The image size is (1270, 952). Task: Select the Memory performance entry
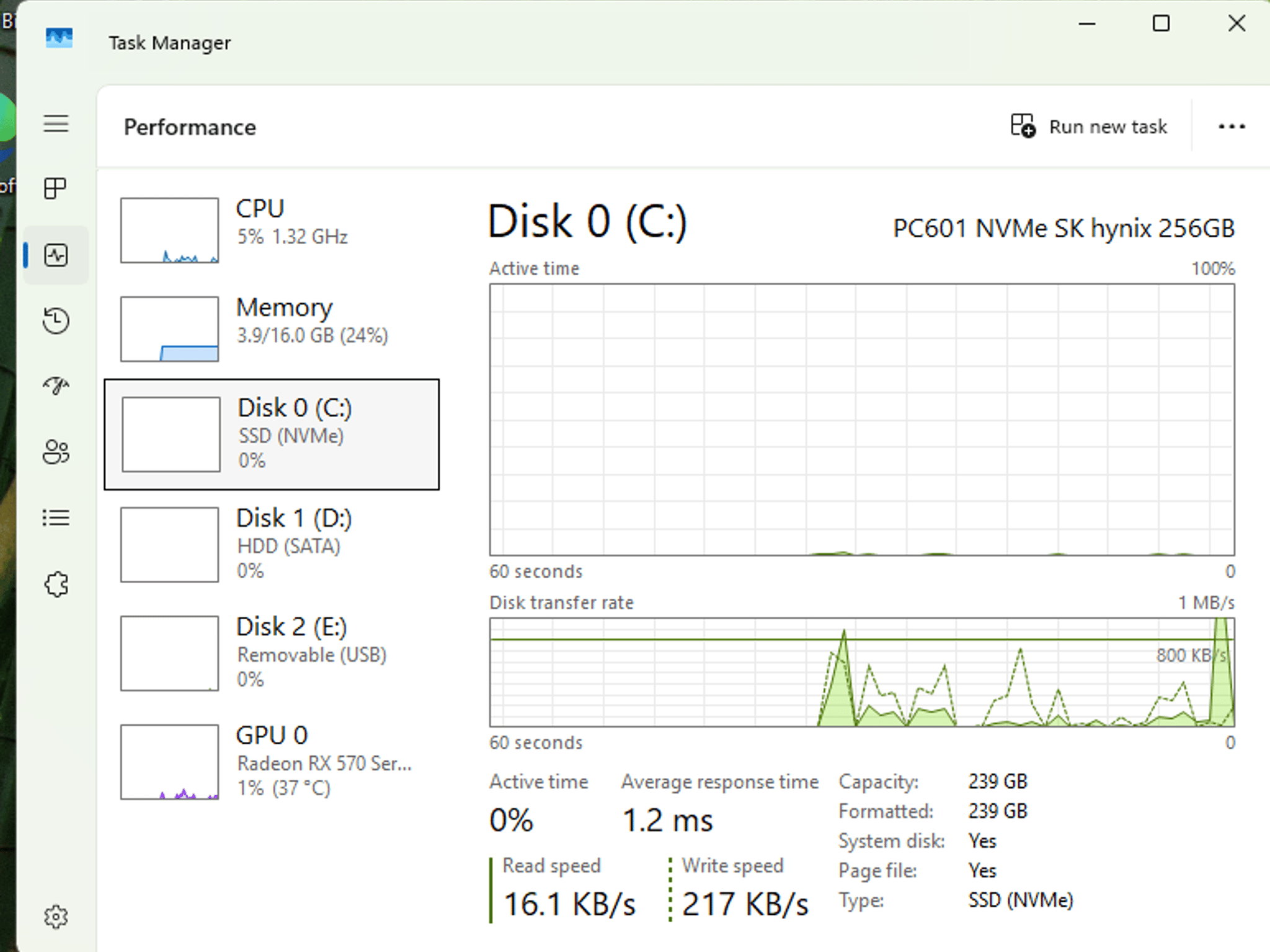(272, 328)
